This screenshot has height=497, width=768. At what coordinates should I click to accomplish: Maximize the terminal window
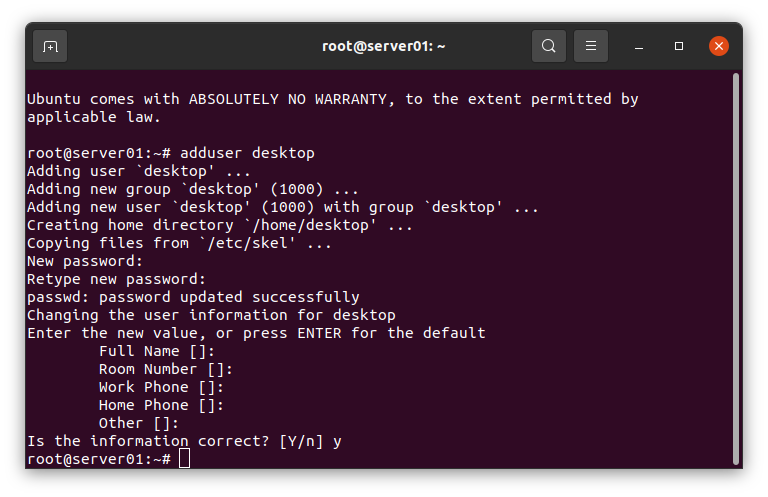[679, 46]
